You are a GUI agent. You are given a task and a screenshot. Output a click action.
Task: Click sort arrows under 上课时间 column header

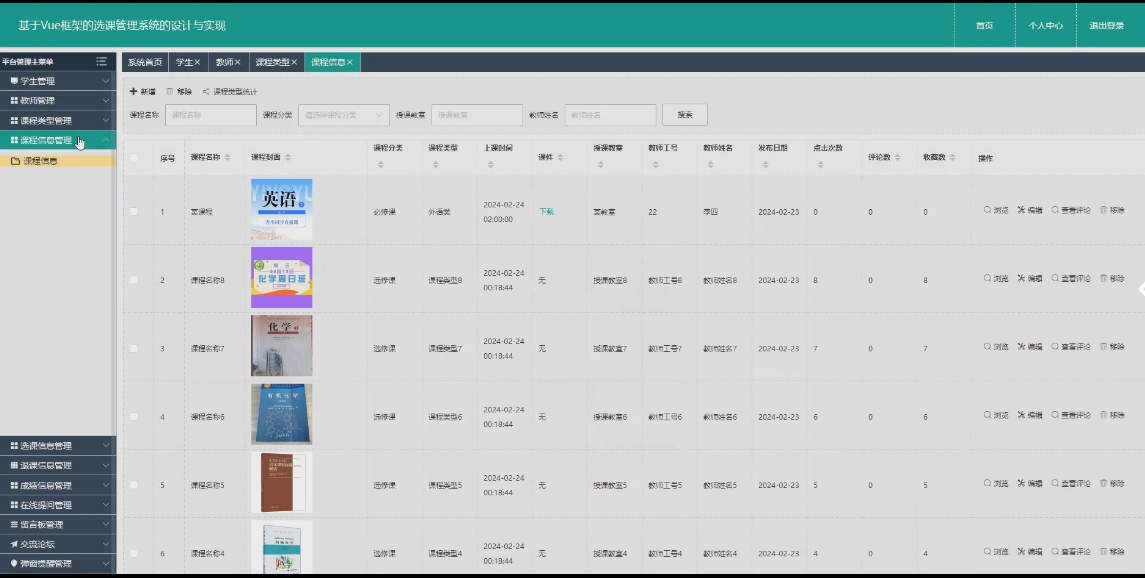coord(491,165)
